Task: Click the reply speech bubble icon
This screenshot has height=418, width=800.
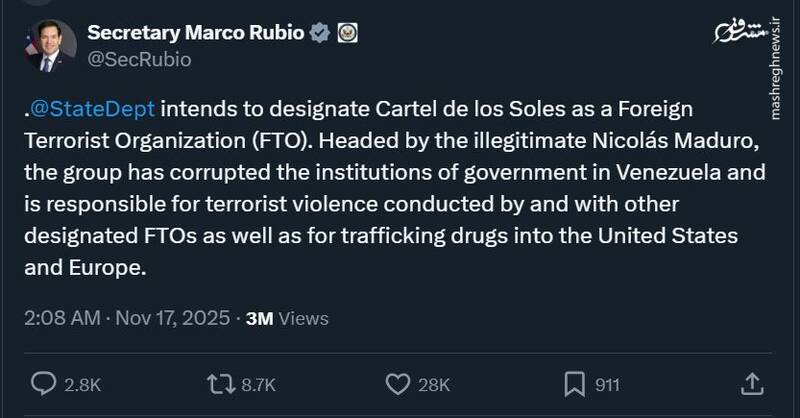Action: click(44, 383)
